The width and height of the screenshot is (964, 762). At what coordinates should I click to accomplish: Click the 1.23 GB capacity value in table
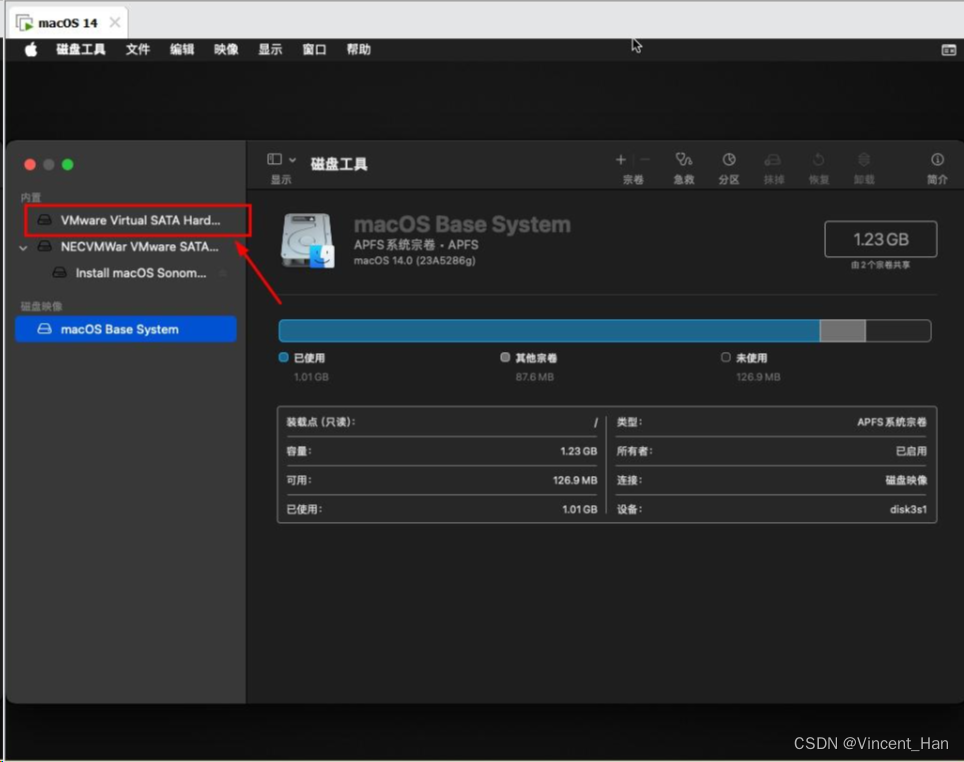(579, 451)
